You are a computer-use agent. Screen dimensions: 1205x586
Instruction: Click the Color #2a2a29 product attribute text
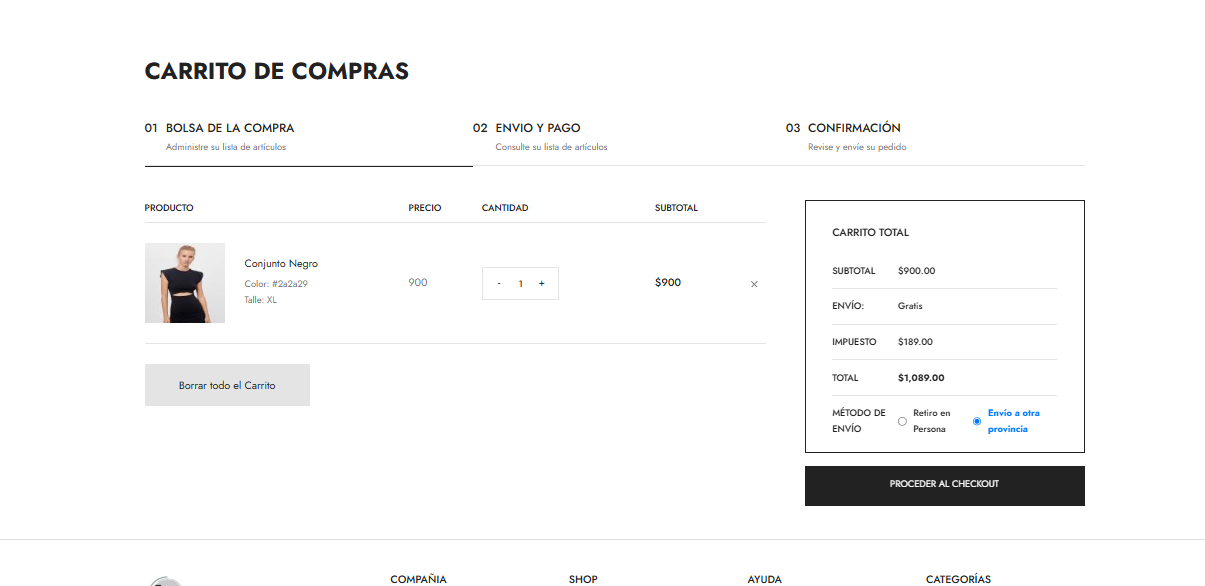276,284
